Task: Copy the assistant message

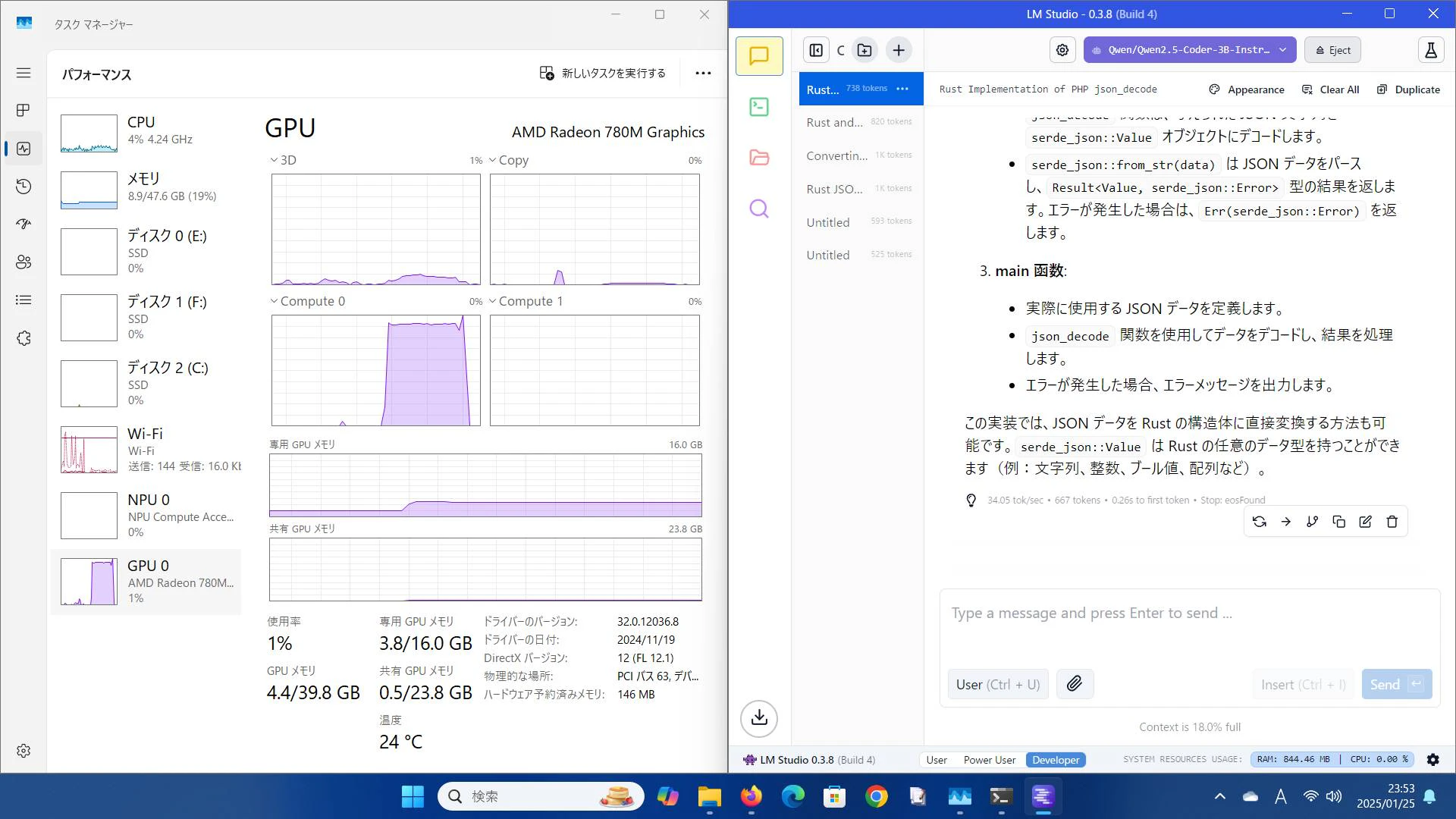Action: (x=1339, y=522)
